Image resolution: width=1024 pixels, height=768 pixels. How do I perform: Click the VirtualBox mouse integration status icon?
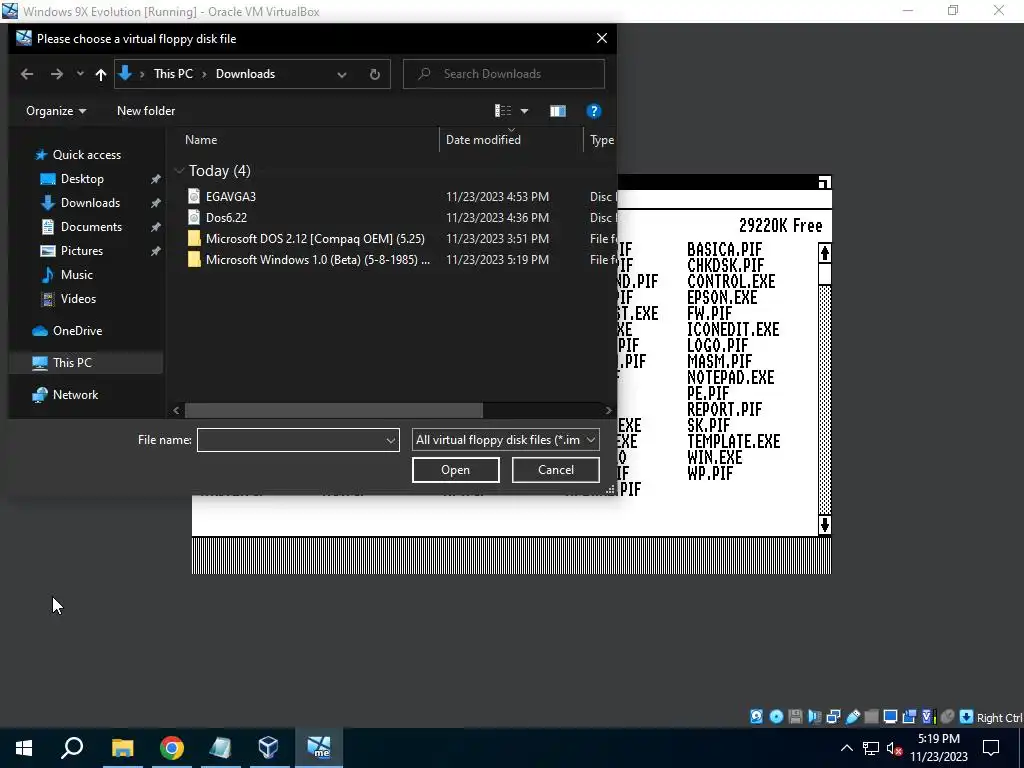[x=947, y=716]
